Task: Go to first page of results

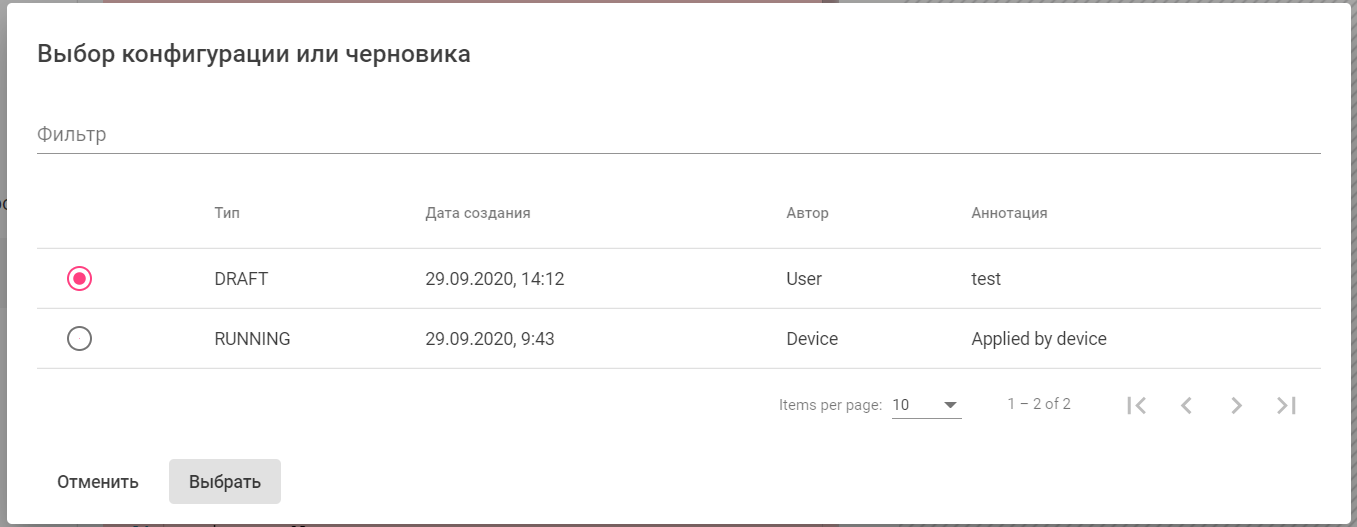Action: (x=1136, y=405)
